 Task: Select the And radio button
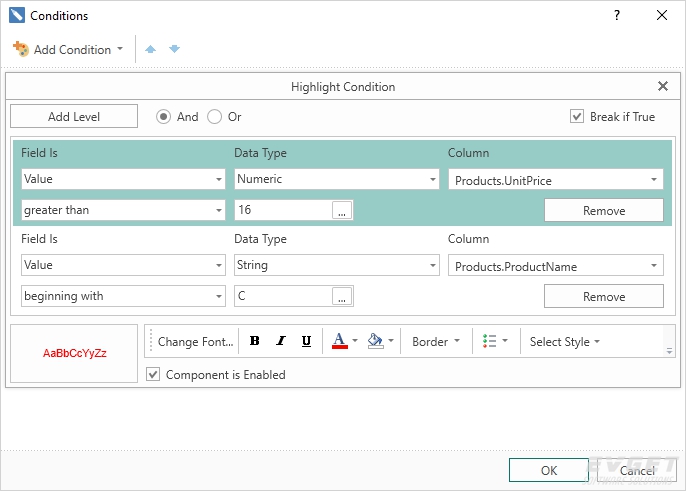point(163,117)
